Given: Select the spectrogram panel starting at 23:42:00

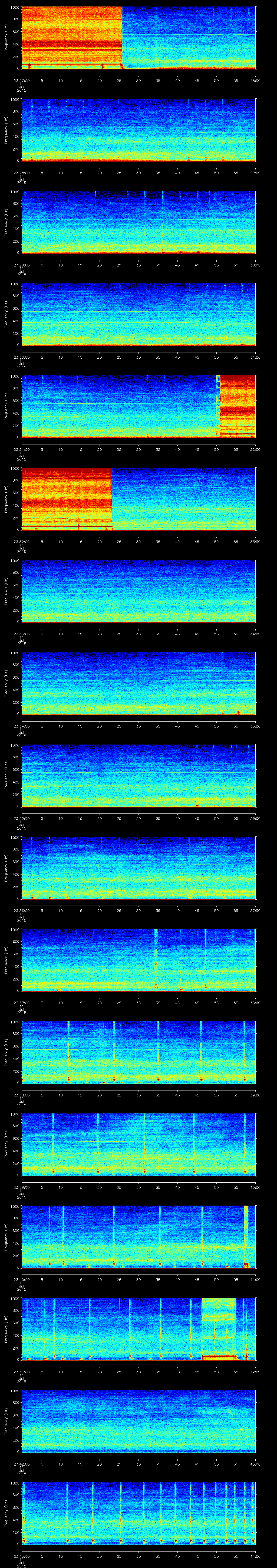Looking at the screenshot, I should tap(138, 1421).
